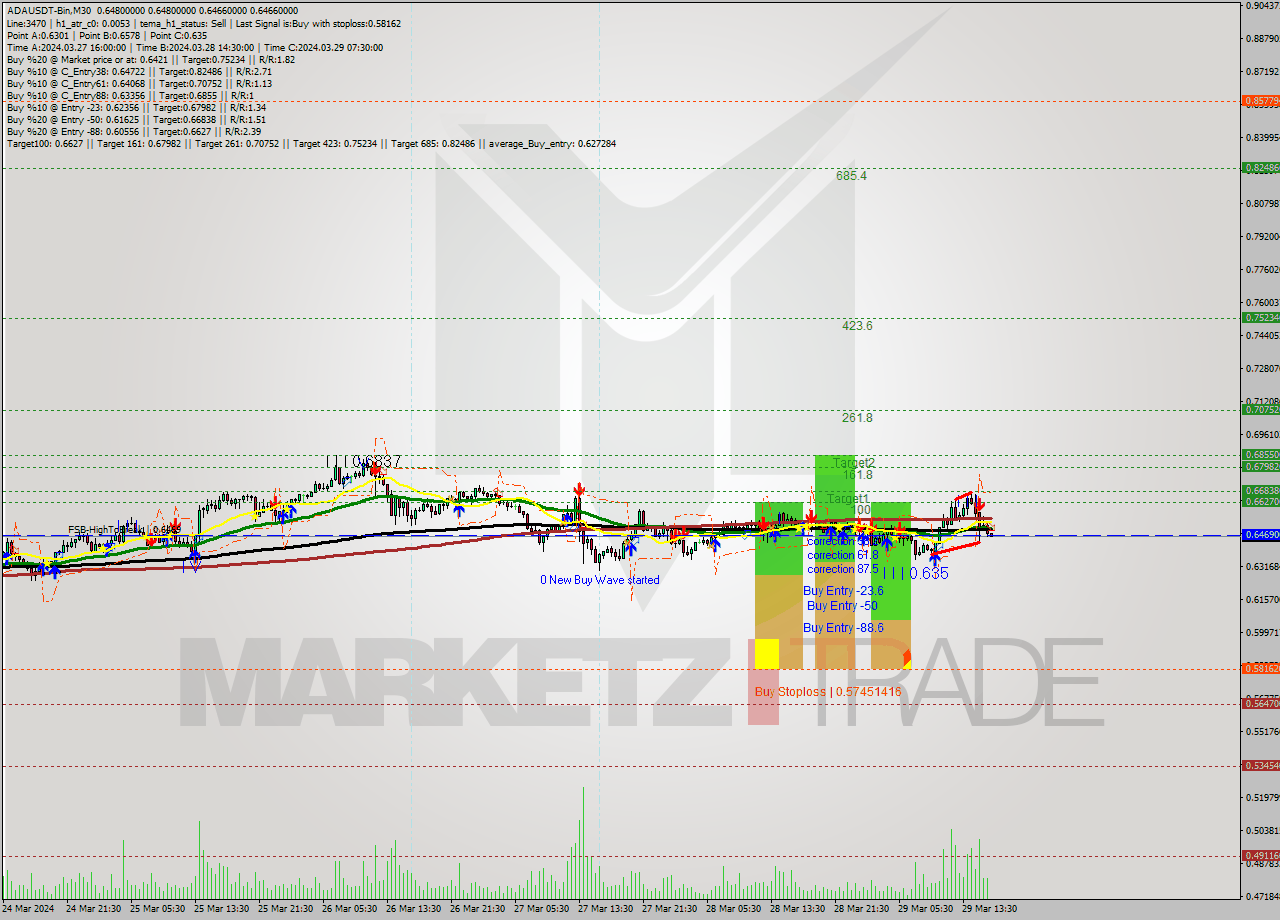
Task: Click the green 0.67982 price tag
Action: click(x=1260, y=467)
